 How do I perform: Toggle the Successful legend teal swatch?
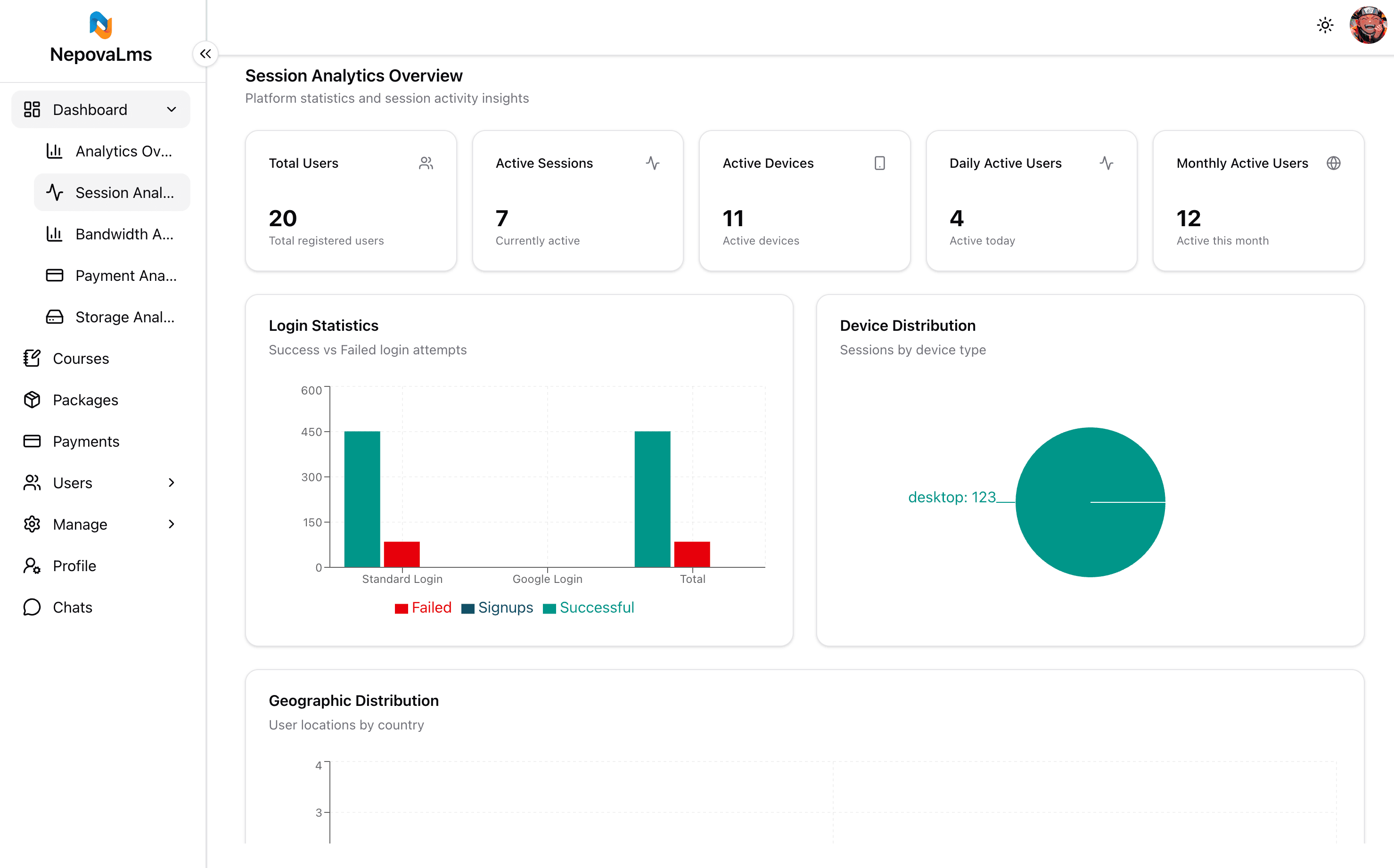[x=549, y=608]
